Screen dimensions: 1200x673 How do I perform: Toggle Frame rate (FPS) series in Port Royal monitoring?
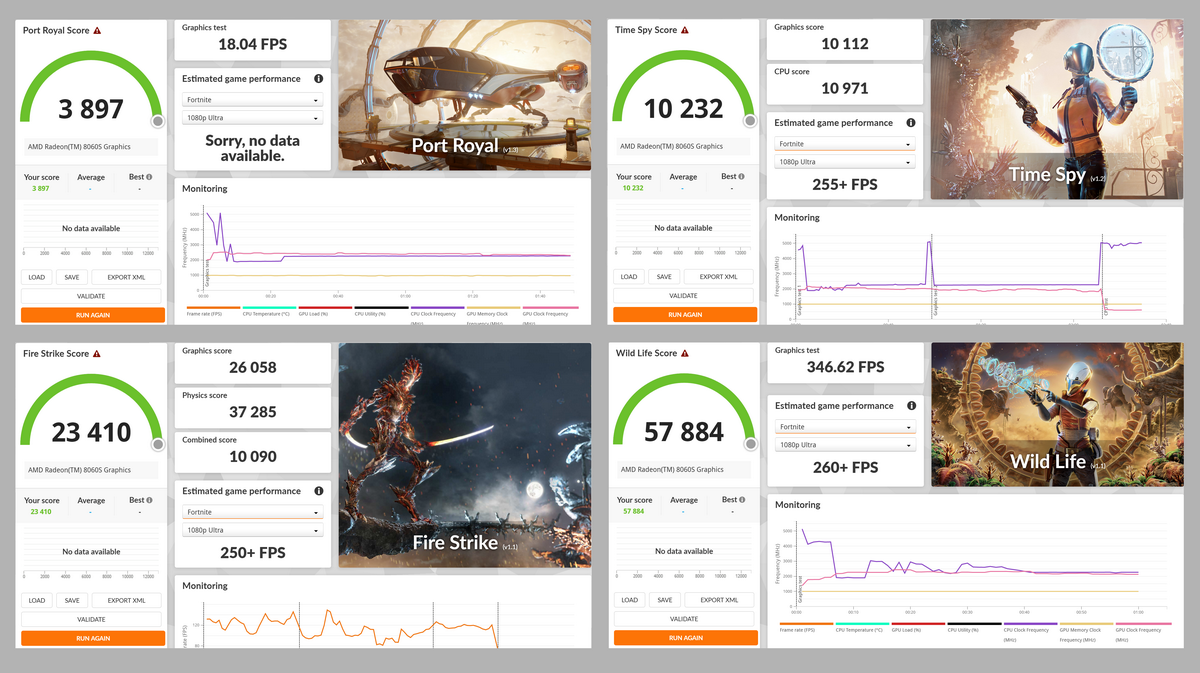213,311
